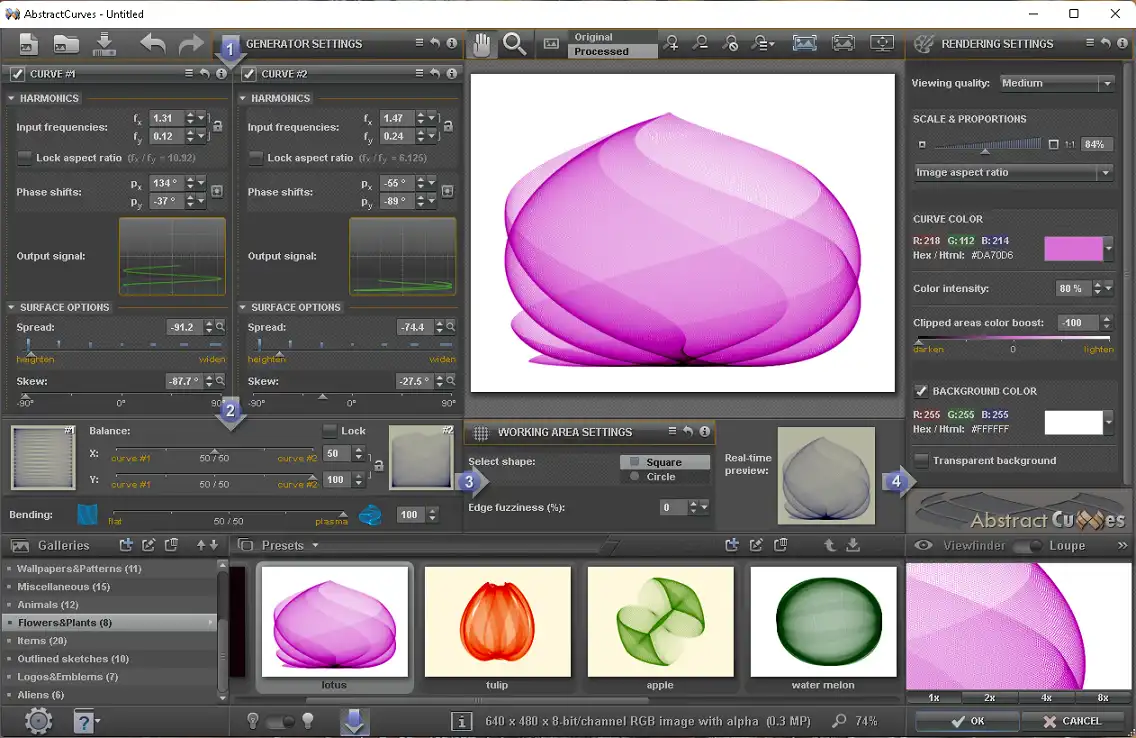Open the Presets menu
This screenshot has height=738, width=1136.
pyautogui.click(x=290, y=546)
